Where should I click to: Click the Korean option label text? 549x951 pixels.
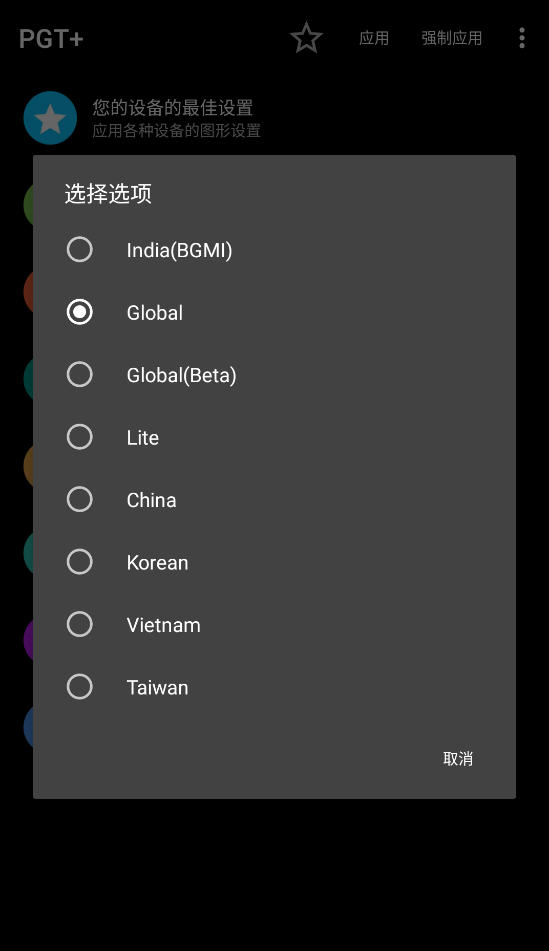[157, 563]
